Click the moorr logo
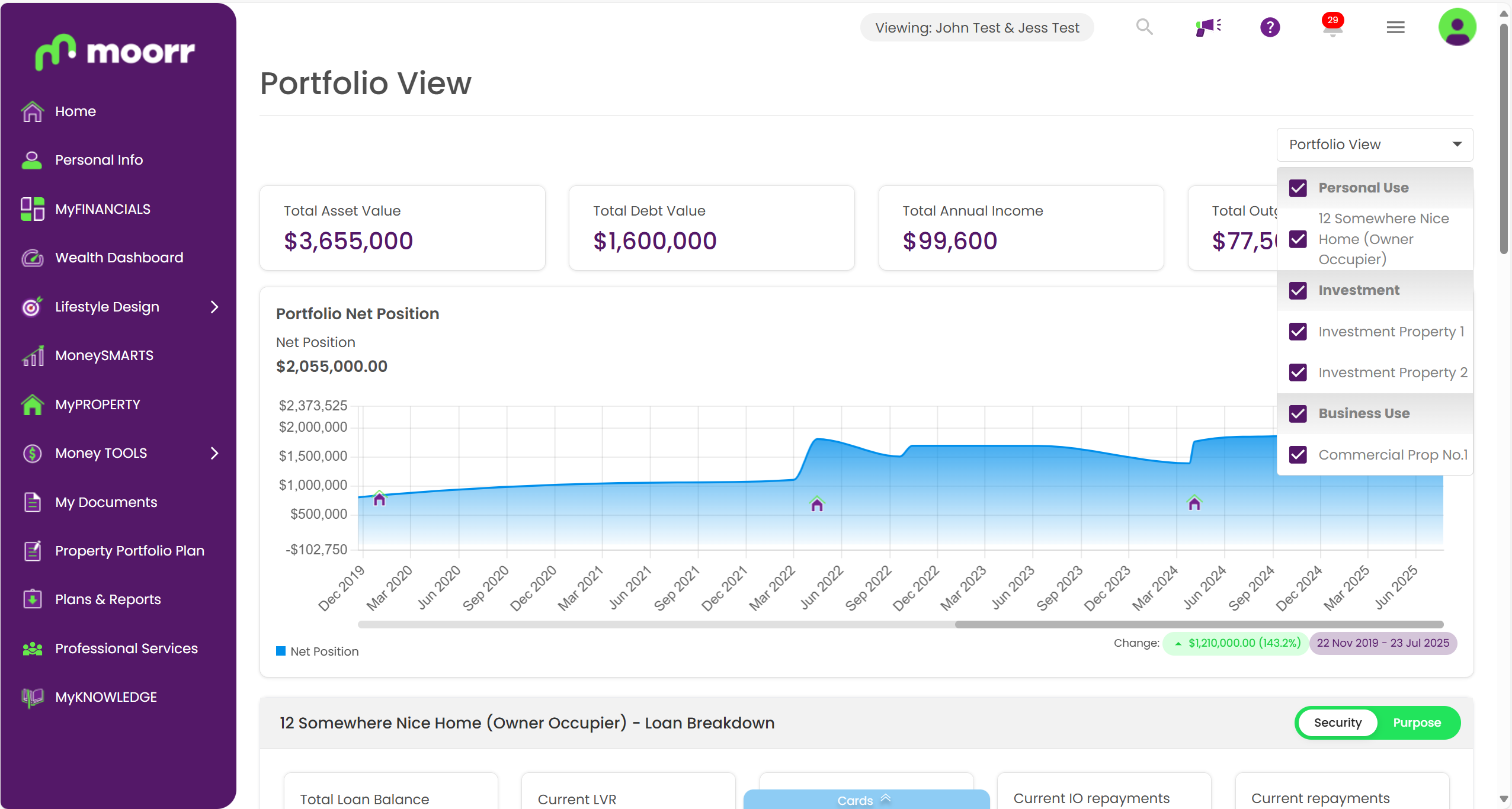 pyautogui.click(x=114, y=52)
